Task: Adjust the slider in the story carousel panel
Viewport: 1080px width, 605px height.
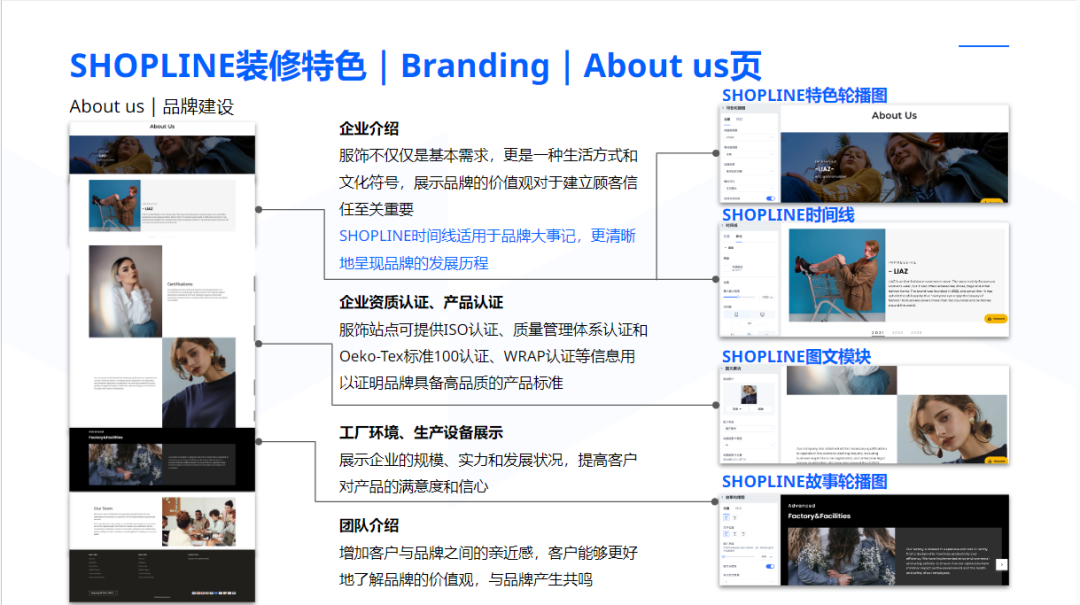Action: 739,557
